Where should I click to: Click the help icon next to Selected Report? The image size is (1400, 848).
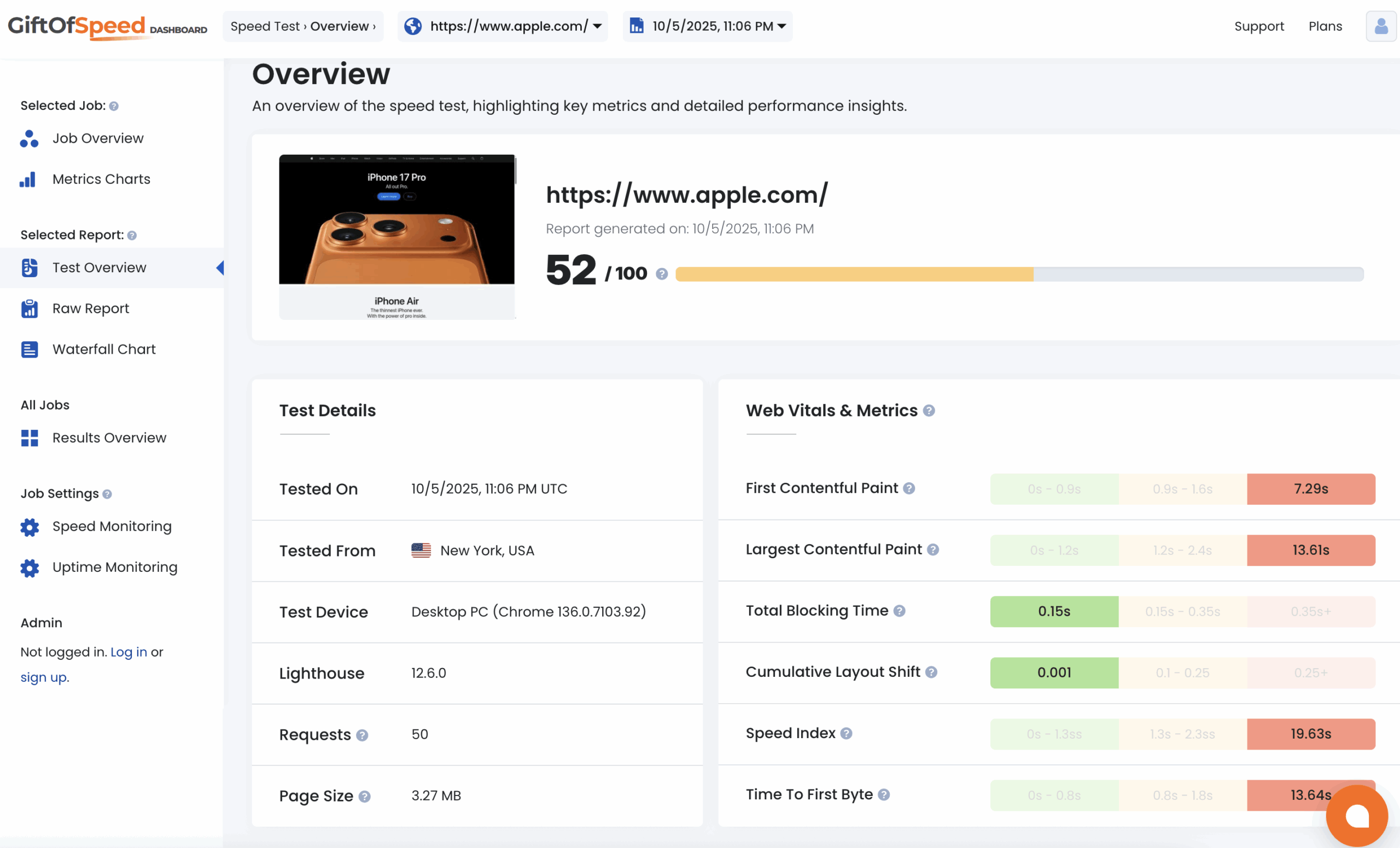click(131, 235)
